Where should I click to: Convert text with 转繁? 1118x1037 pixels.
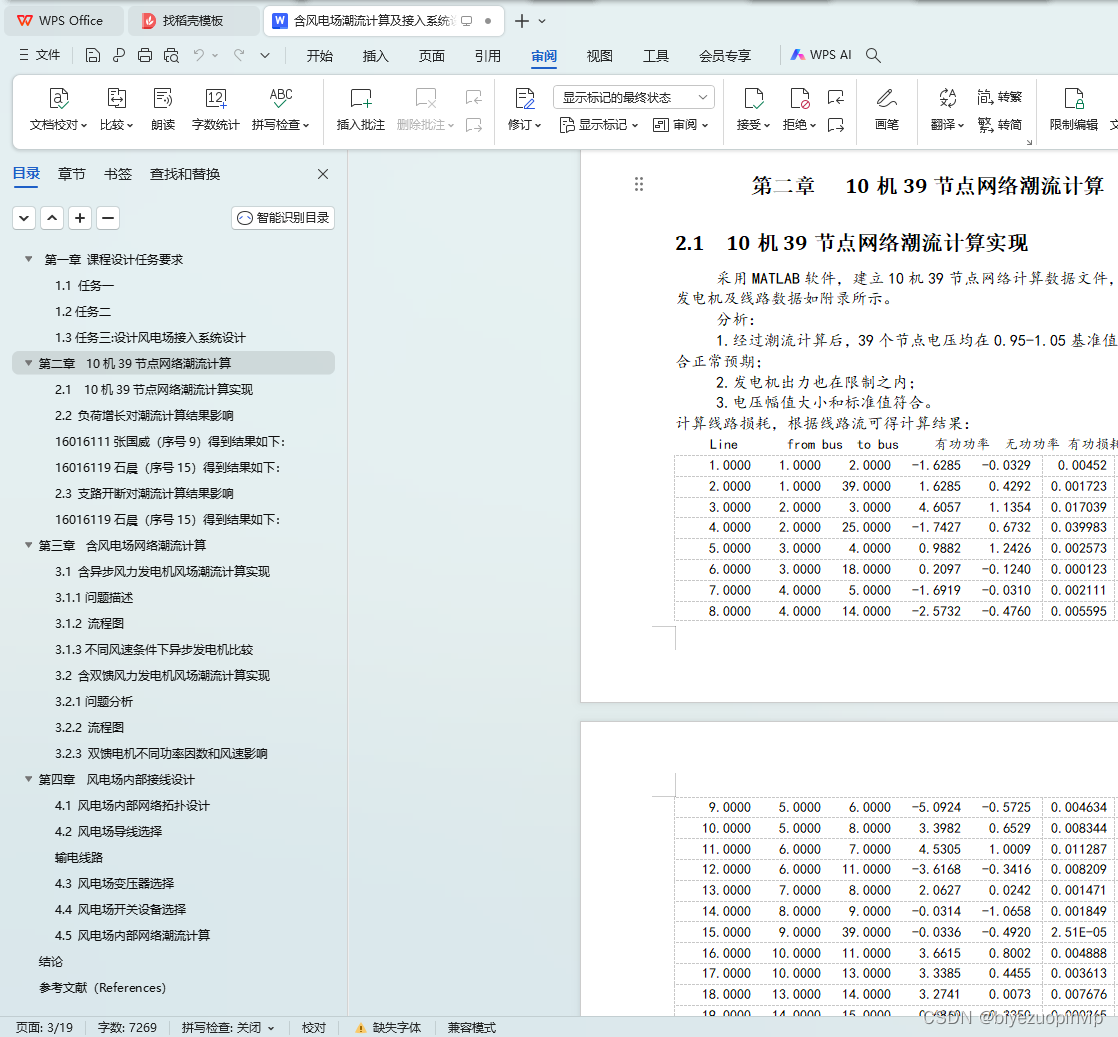tap(1000, 97)
